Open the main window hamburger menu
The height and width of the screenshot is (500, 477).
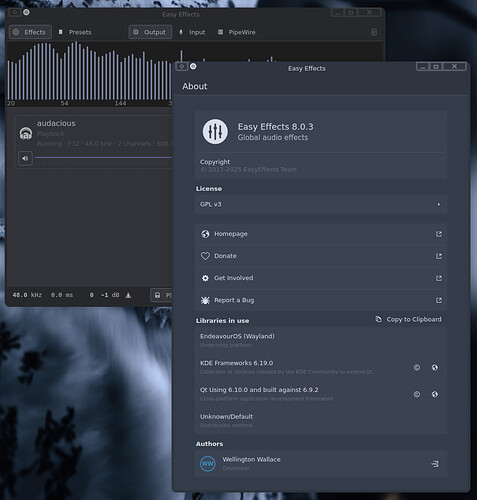[374, 32]
